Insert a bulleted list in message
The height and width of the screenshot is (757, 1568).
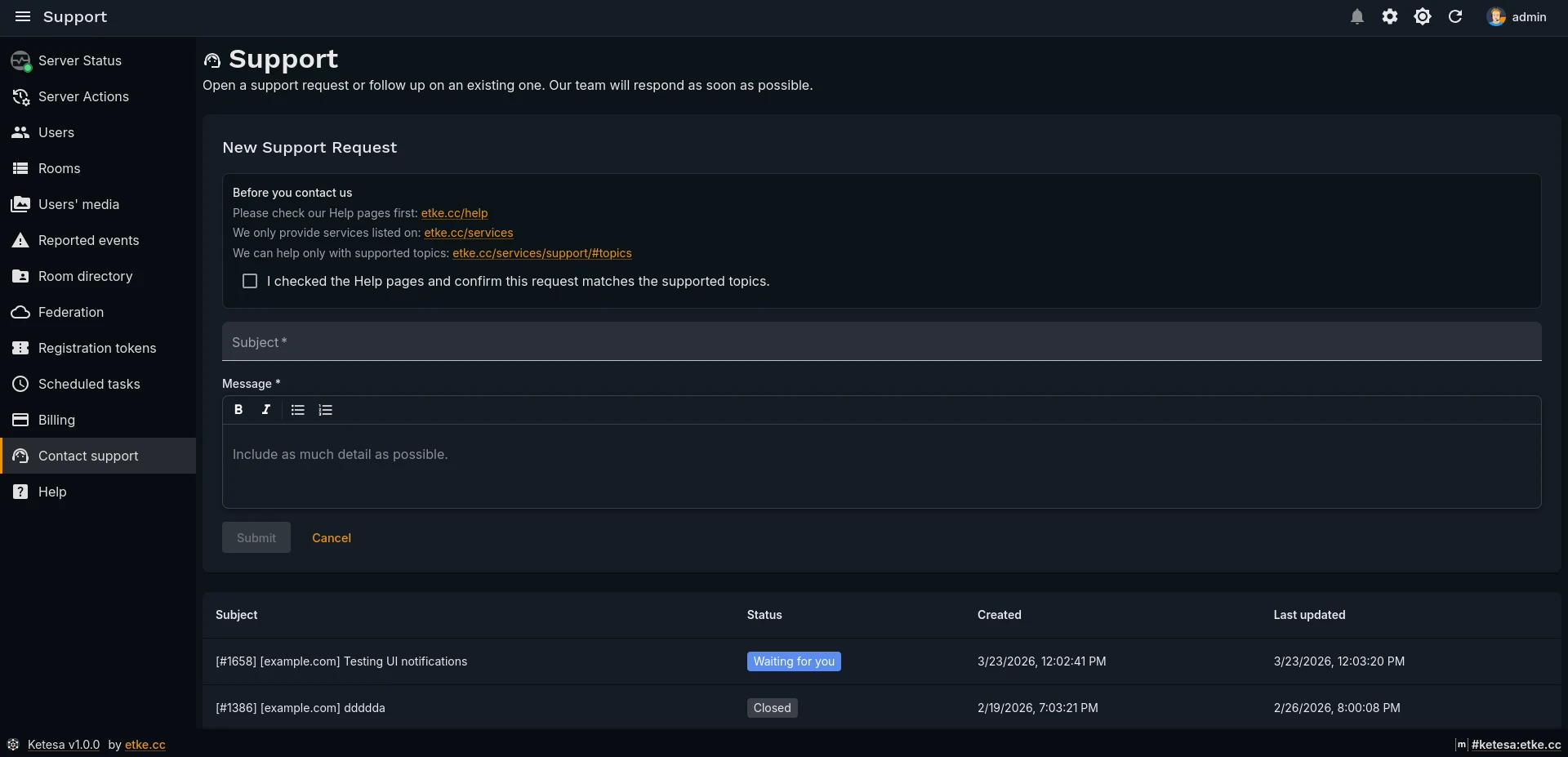pyautogui.click(x=298, y=410)
